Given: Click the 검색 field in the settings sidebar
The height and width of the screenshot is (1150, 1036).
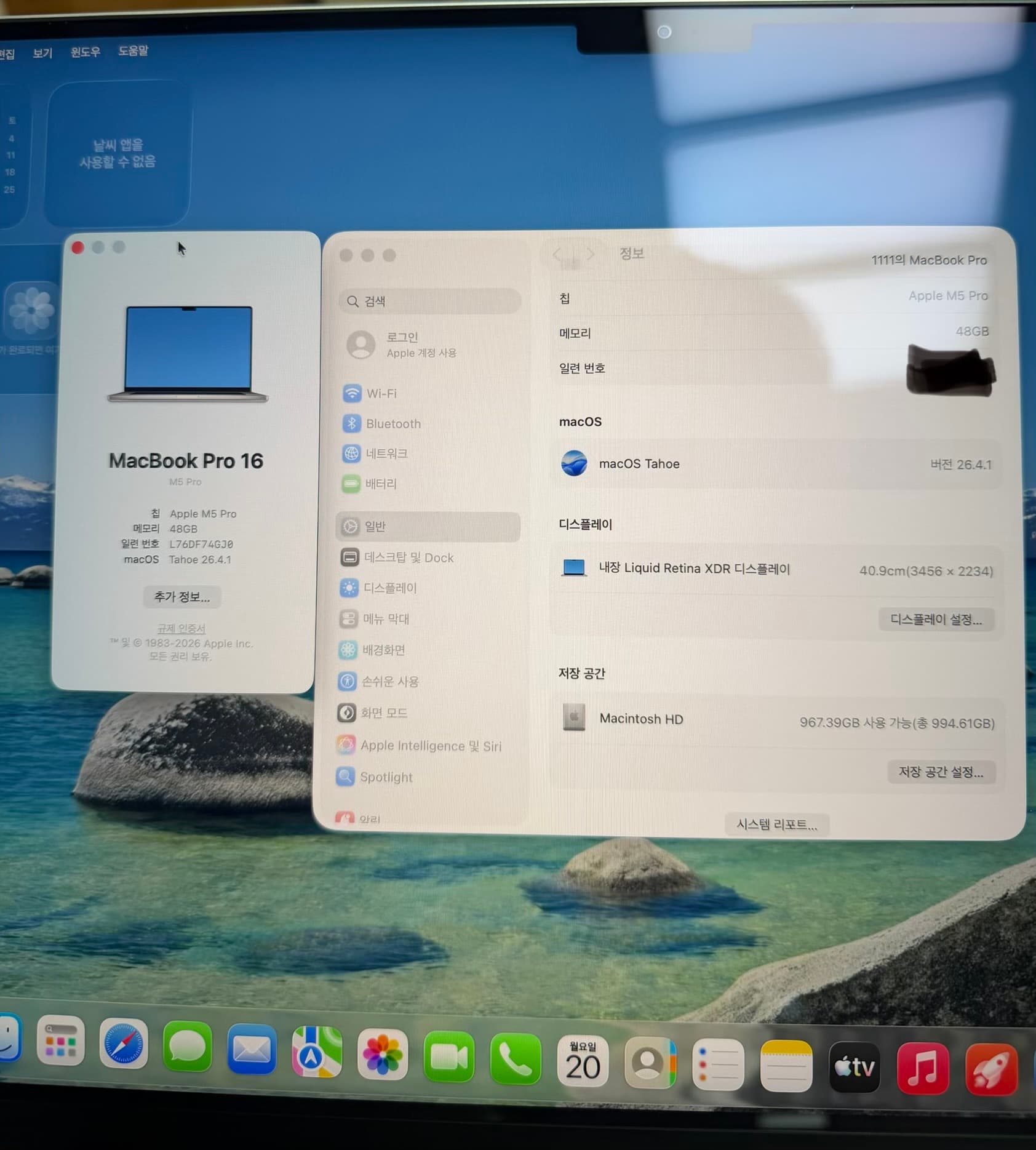Looking at the screenshot, I should pos(429,301).
